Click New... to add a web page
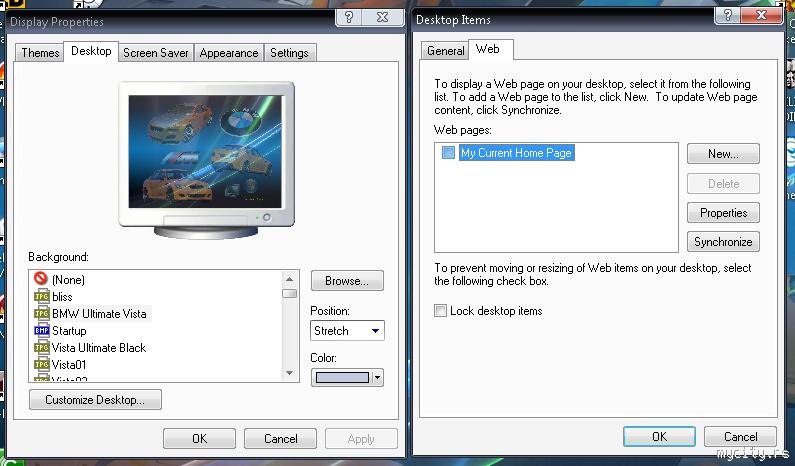This screenshot has width=795, height=466. coord(724,154)
